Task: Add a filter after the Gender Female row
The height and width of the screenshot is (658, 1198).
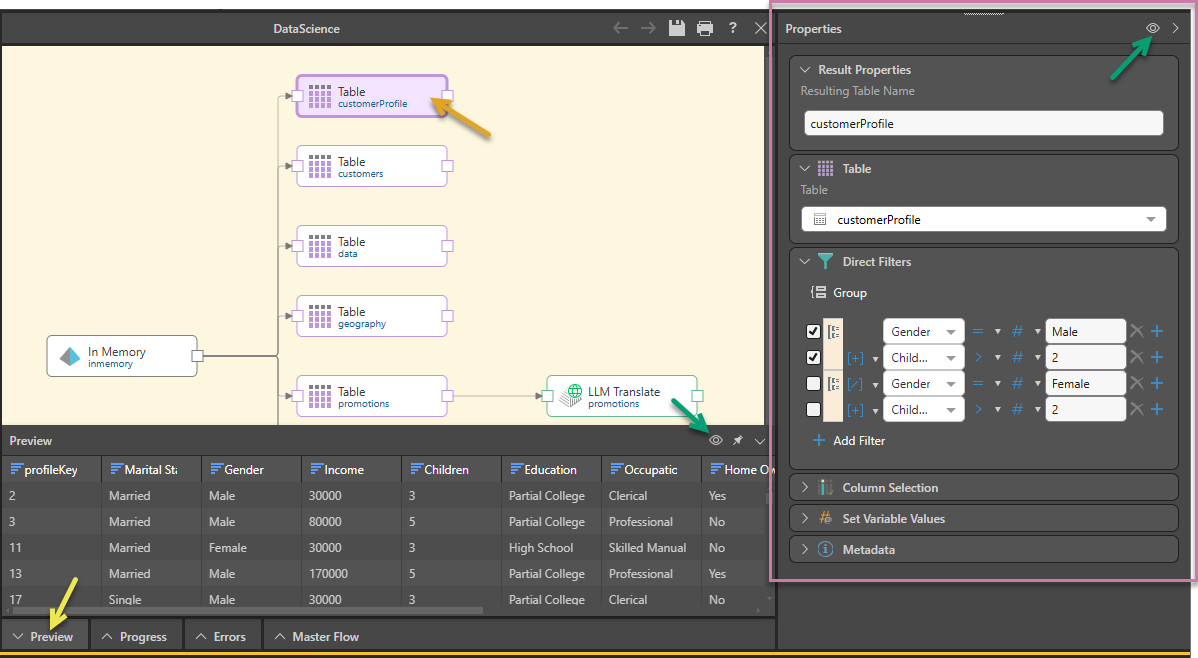Action: (1158, 383)
